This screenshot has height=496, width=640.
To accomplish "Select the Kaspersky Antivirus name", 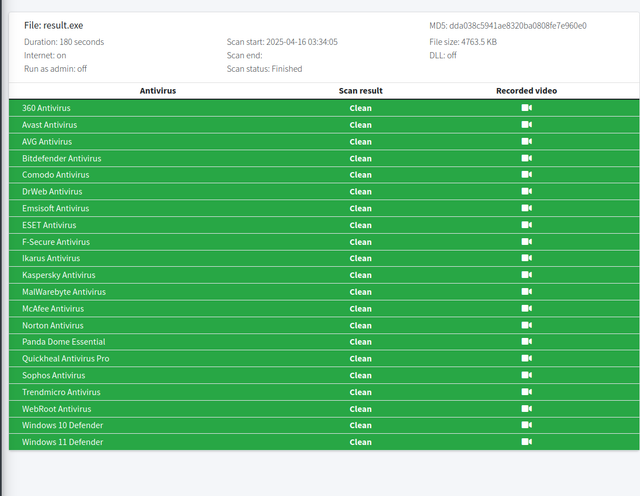I will pos(59,275).
